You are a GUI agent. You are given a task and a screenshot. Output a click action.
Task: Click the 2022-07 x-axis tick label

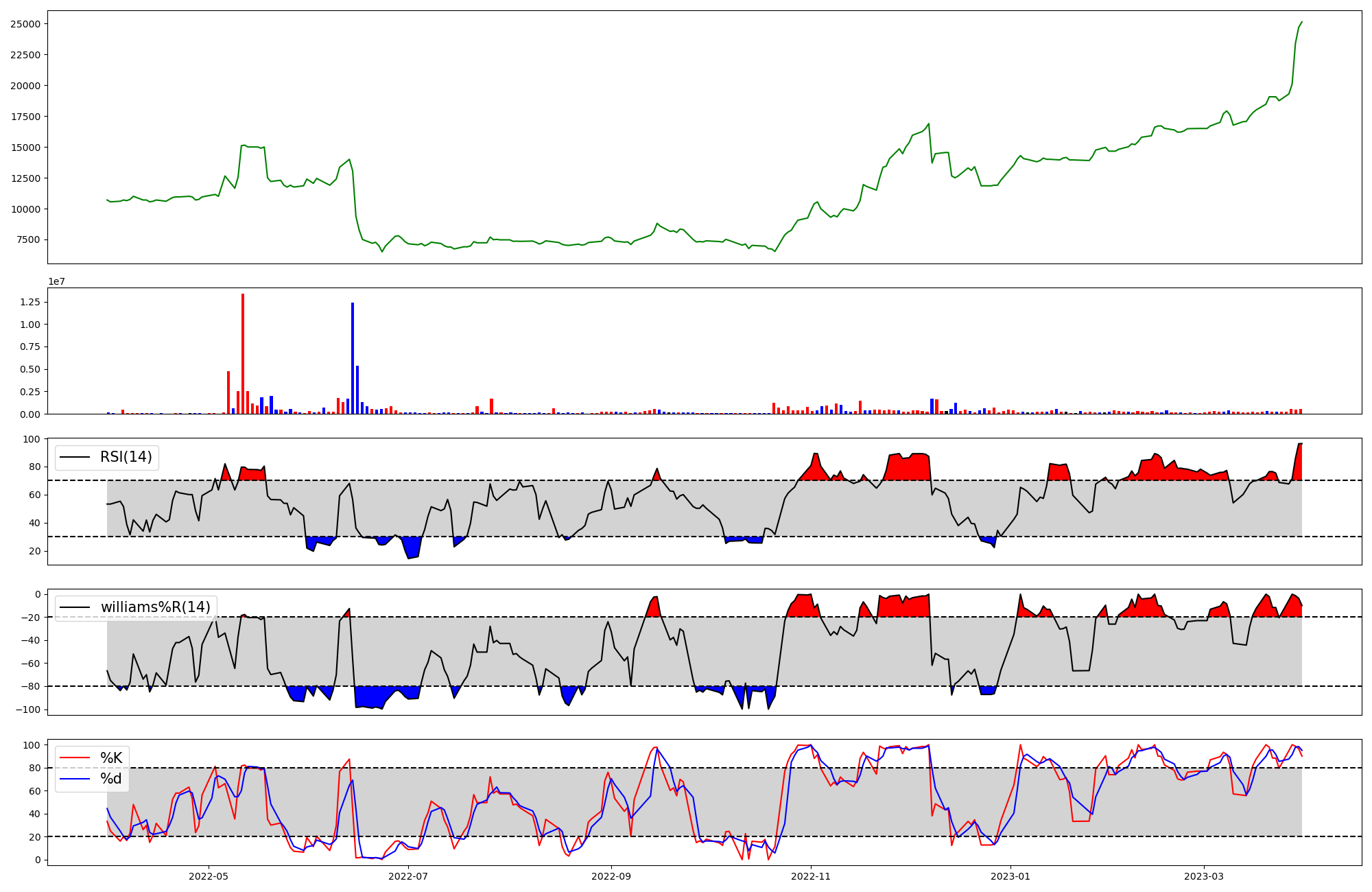[408, 876]
